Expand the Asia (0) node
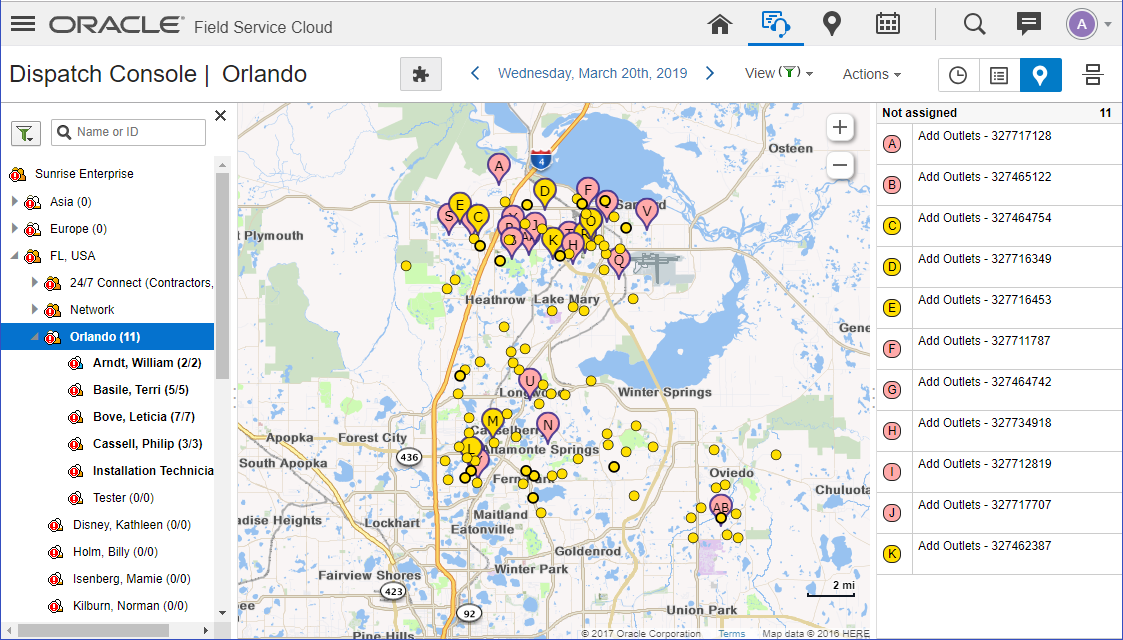This screenshot has width=1123, height=640. pos(15,201)
